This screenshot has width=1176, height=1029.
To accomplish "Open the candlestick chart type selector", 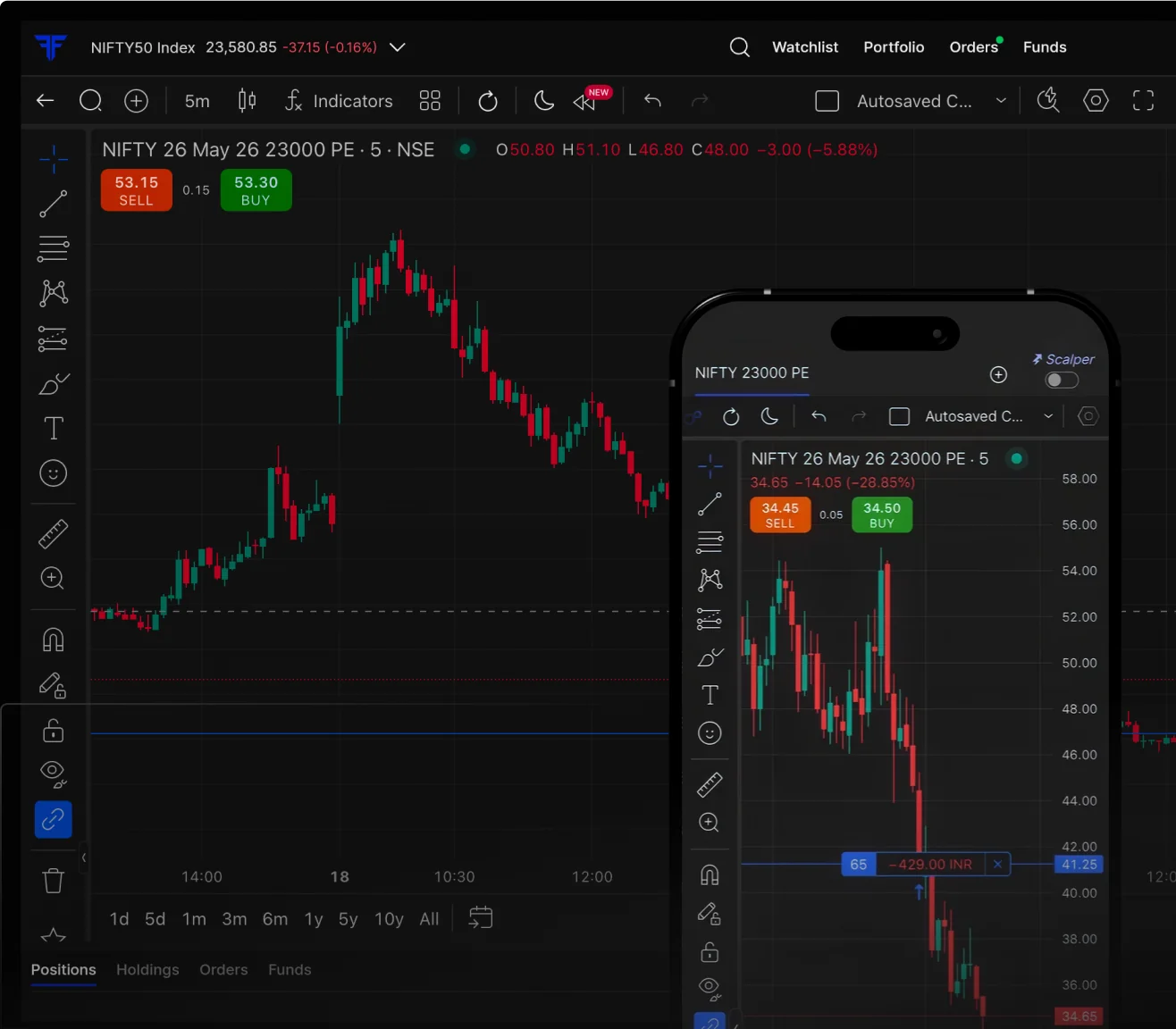I will [x=248, y=101].
